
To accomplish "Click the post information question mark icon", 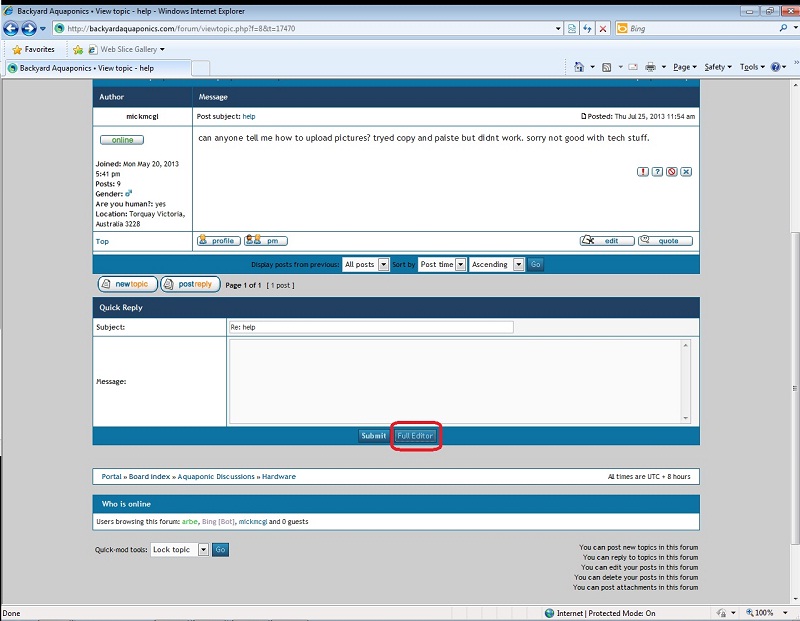I will (657, 172).
